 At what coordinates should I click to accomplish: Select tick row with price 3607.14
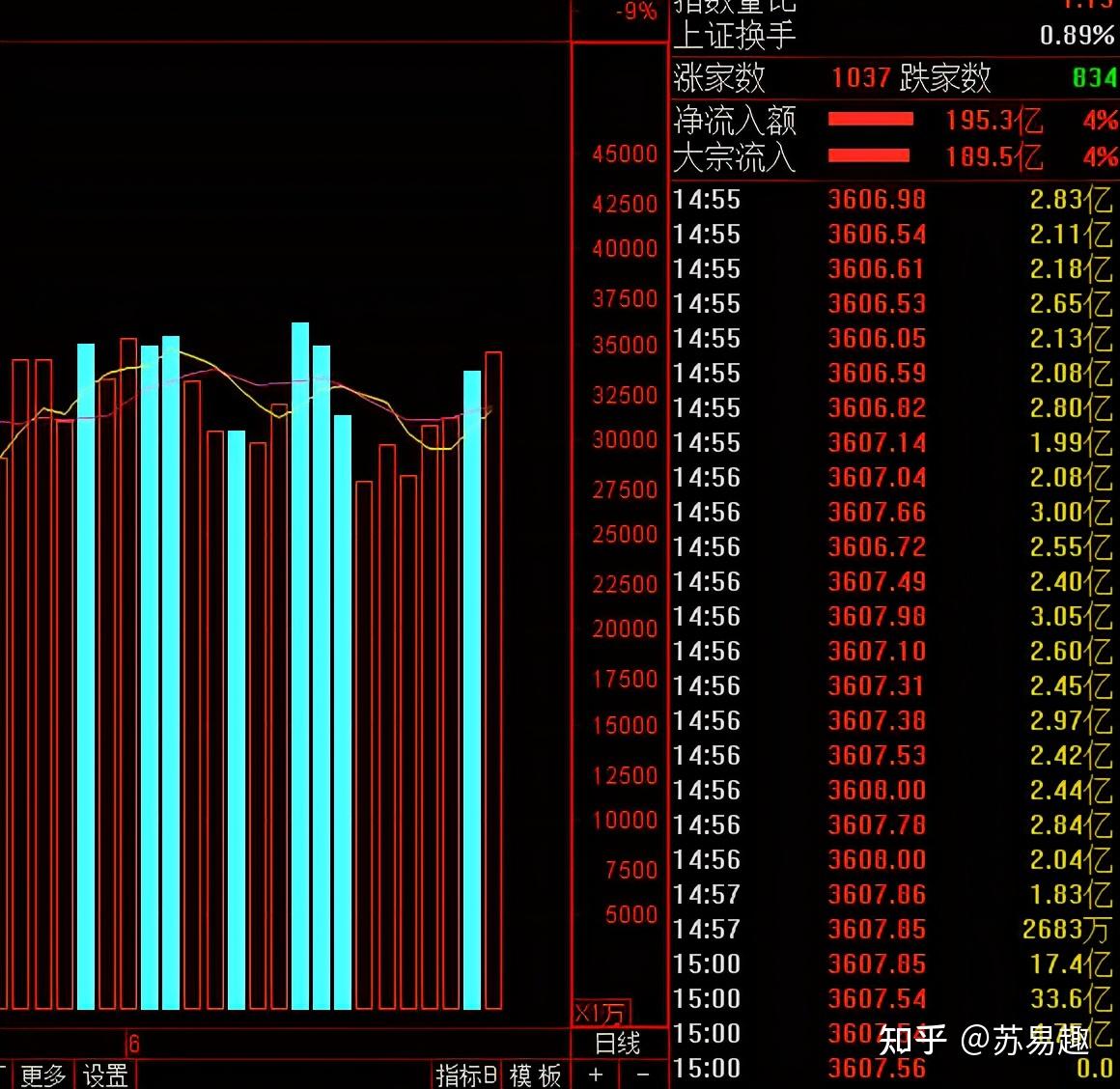[x=894, y=443]
